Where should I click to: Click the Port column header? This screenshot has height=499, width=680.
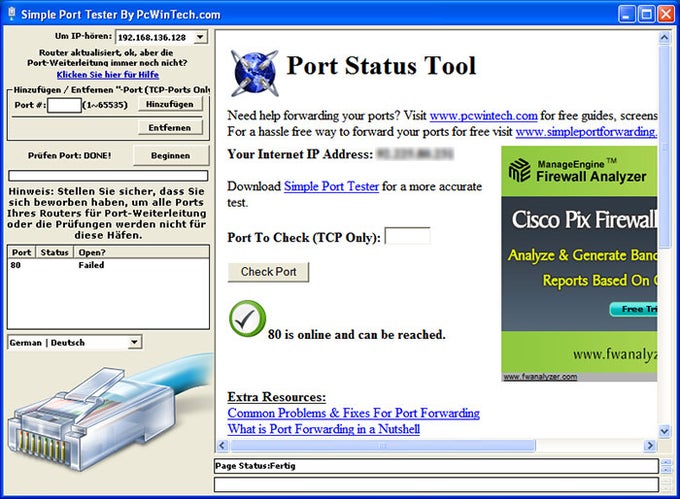click(x=22, y=252)
